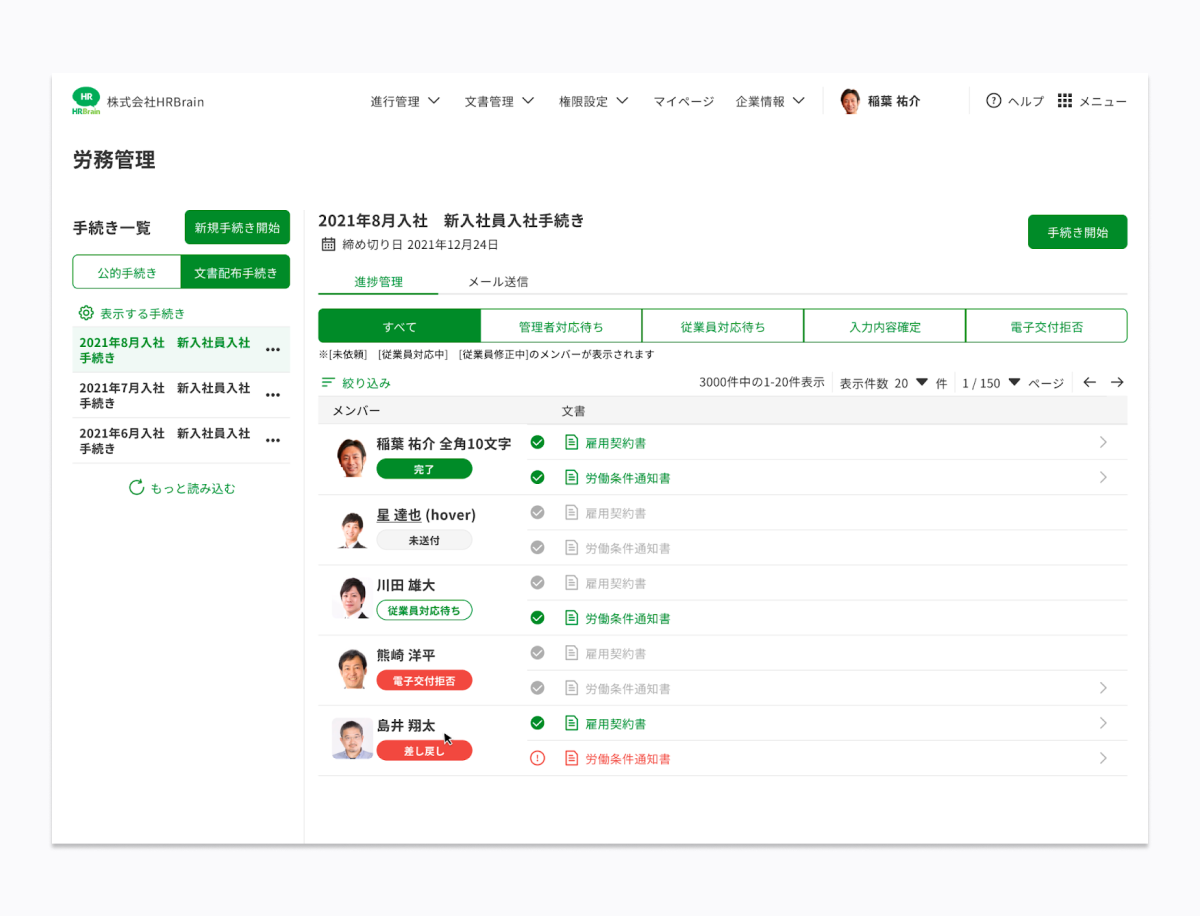
Task: Click the HRBrain logo
Action: pos(86,99)
